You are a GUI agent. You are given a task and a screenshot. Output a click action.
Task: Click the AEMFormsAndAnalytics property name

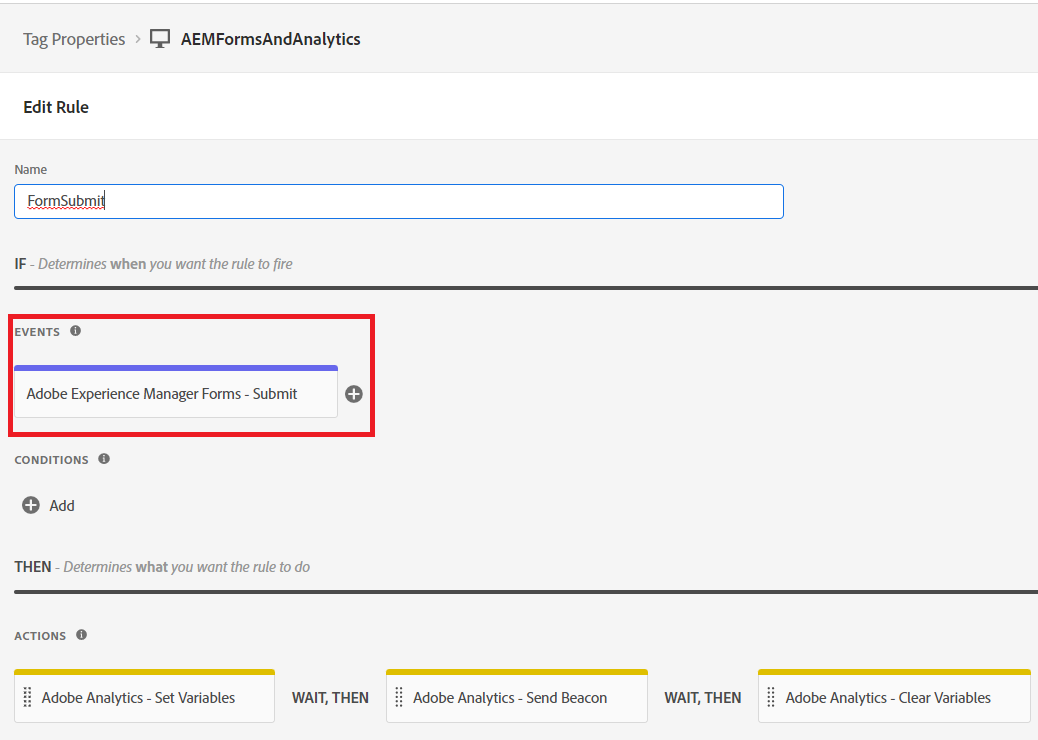(x=271, y=39)
